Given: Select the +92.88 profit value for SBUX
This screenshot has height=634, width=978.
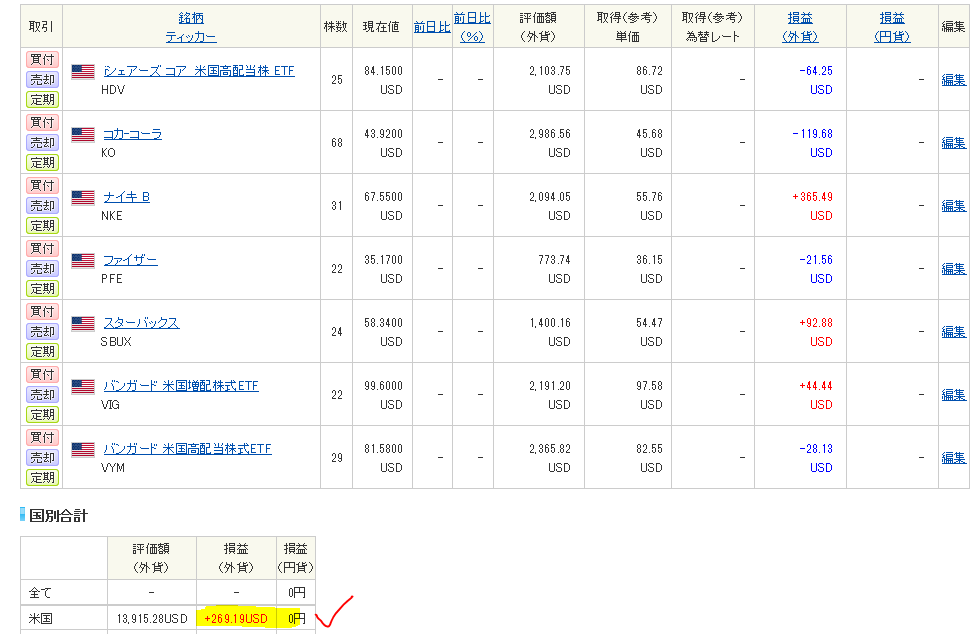Looking at the screenshot, I should point(816,323).
